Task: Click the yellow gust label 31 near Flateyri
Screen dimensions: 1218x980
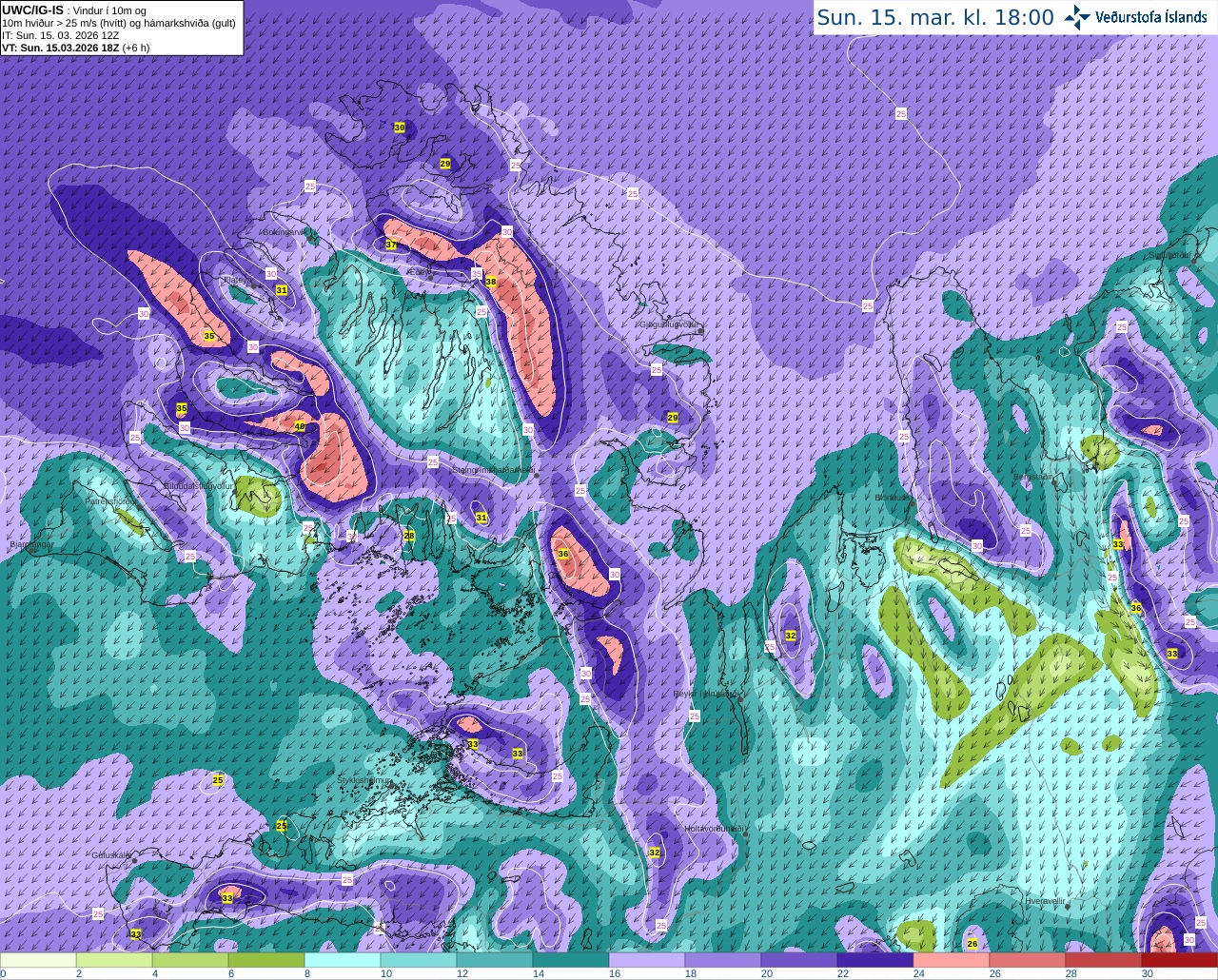Action: click(282, 289)
